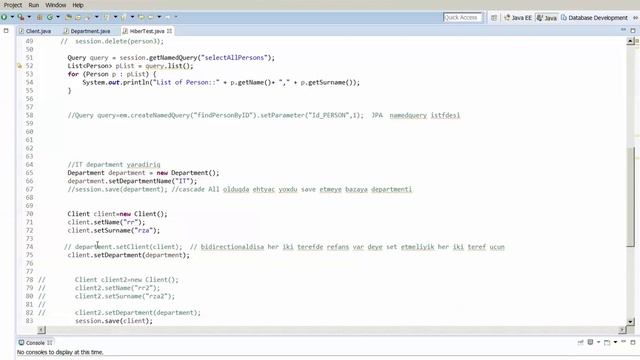
Task: Minimize the editor area
Action: click(623, 30)
